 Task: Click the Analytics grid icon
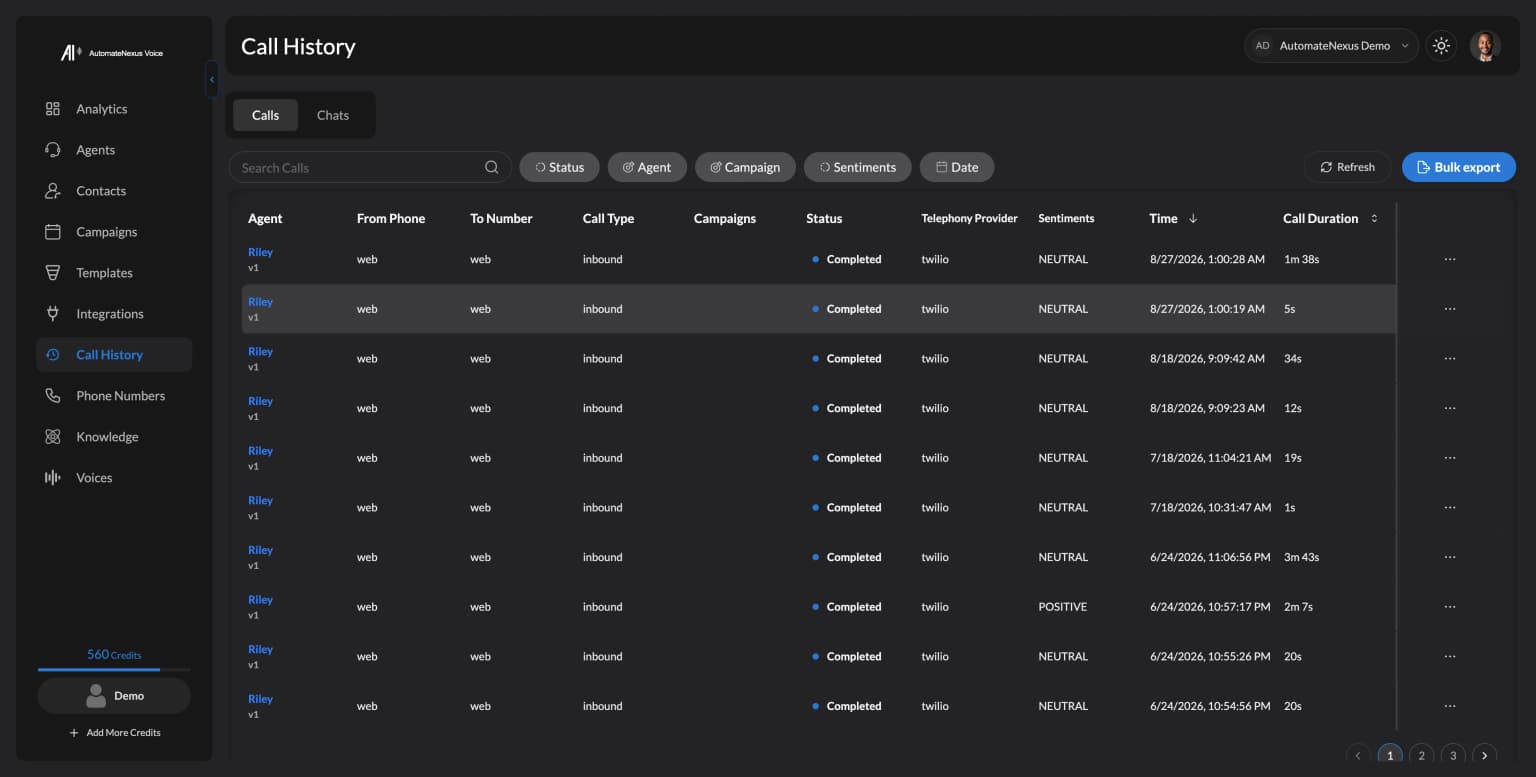pyautogui.click(x=53, y=109)
